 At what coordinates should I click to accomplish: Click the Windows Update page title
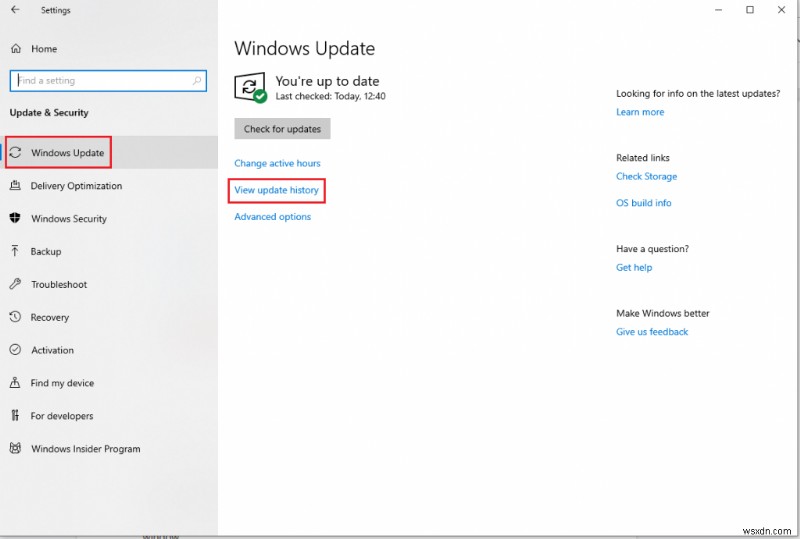[305, 48]
